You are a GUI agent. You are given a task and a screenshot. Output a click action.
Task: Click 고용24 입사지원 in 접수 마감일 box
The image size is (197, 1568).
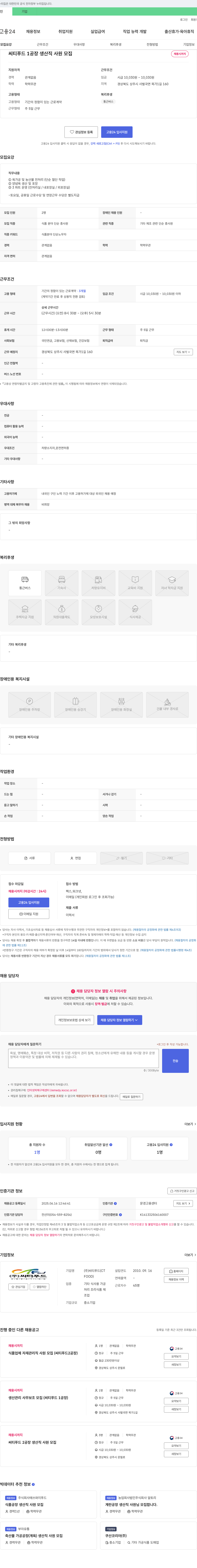pos(29,903)
